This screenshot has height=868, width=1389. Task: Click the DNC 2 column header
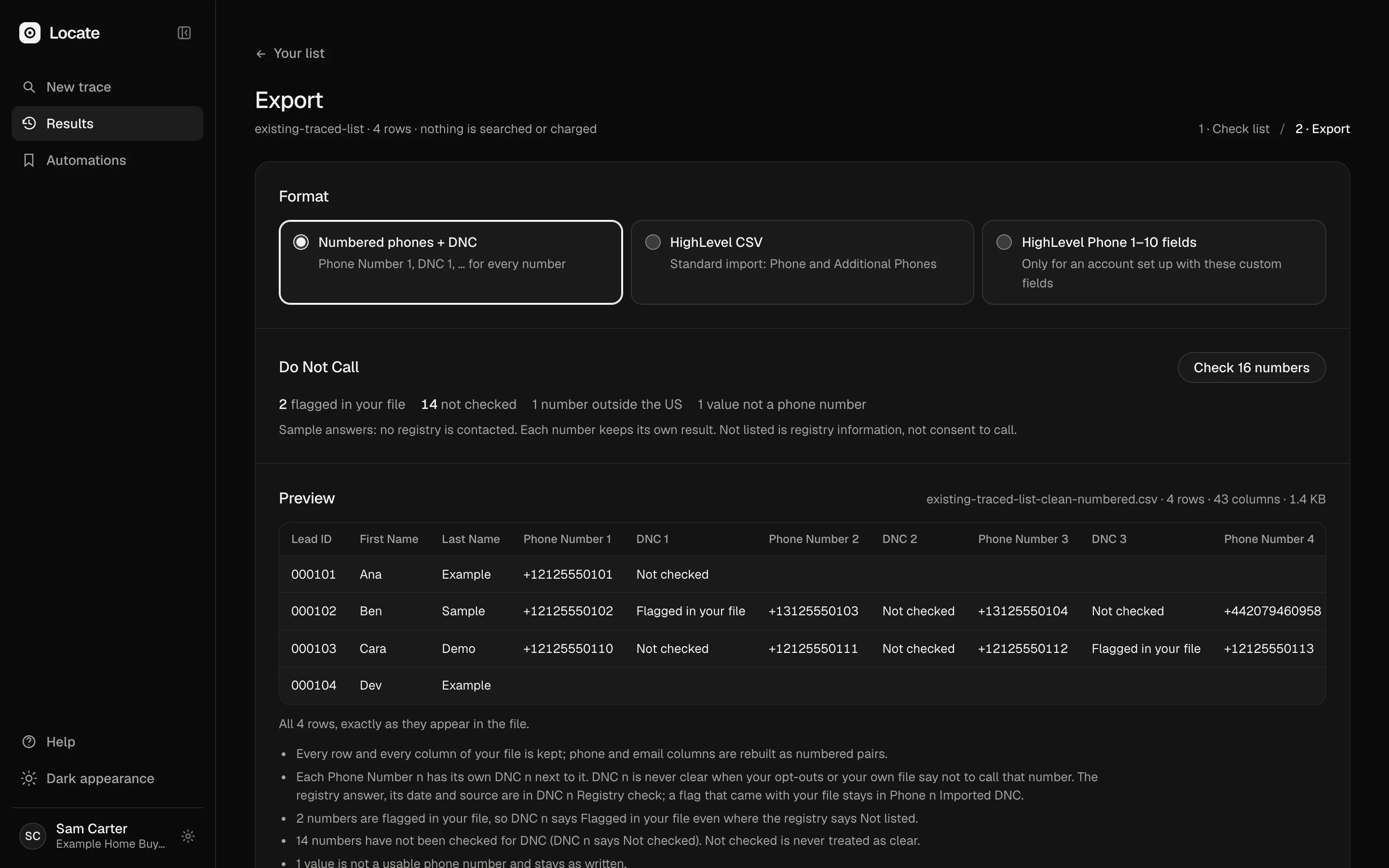tap(899, 539)
